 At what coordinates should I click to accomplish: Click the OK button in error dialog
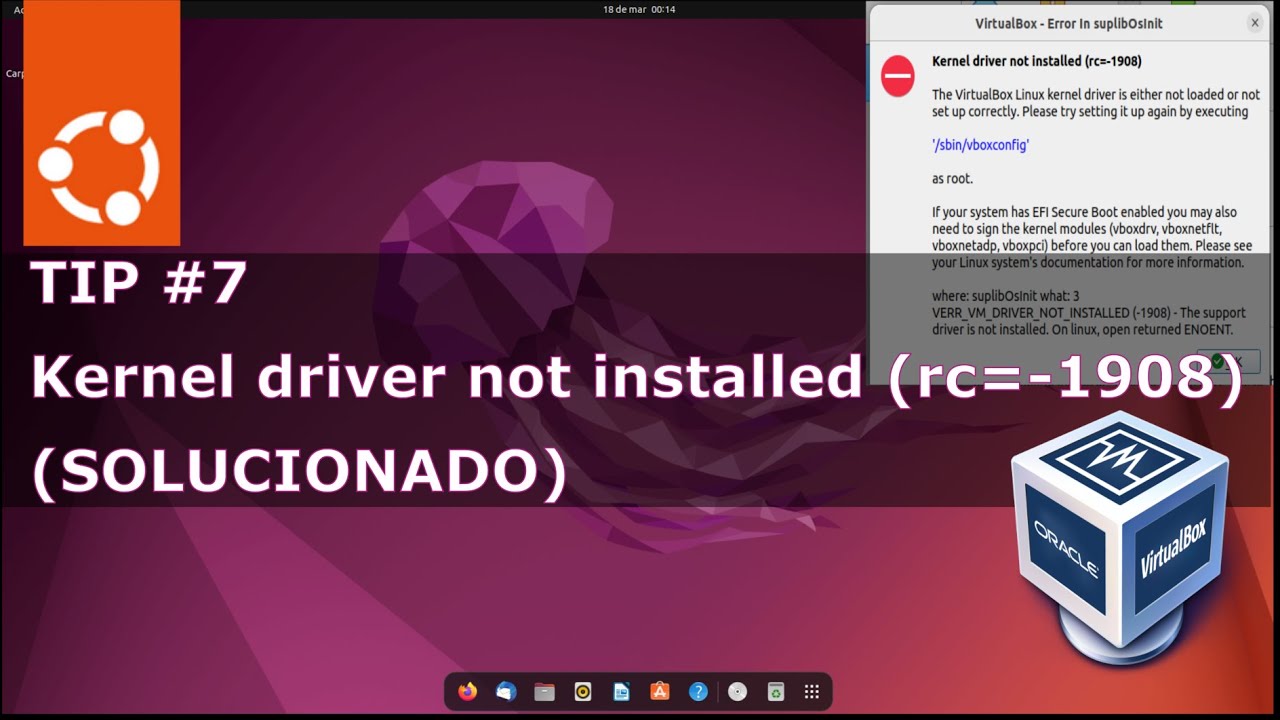[x=1227, y=361]
